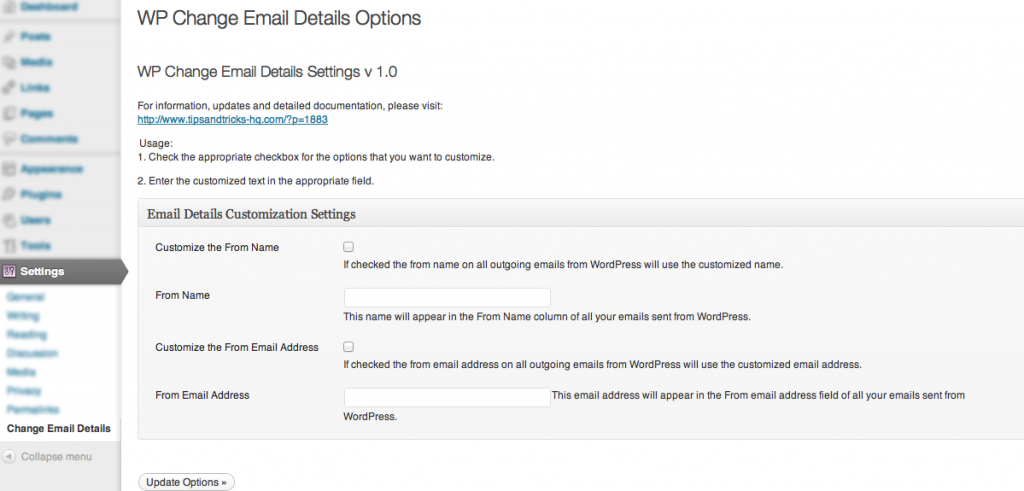Enable Customize the From Name checkbox
The width and height of the screenshot is (1024, 491).
pyautogui.click(x=349, y=247)
